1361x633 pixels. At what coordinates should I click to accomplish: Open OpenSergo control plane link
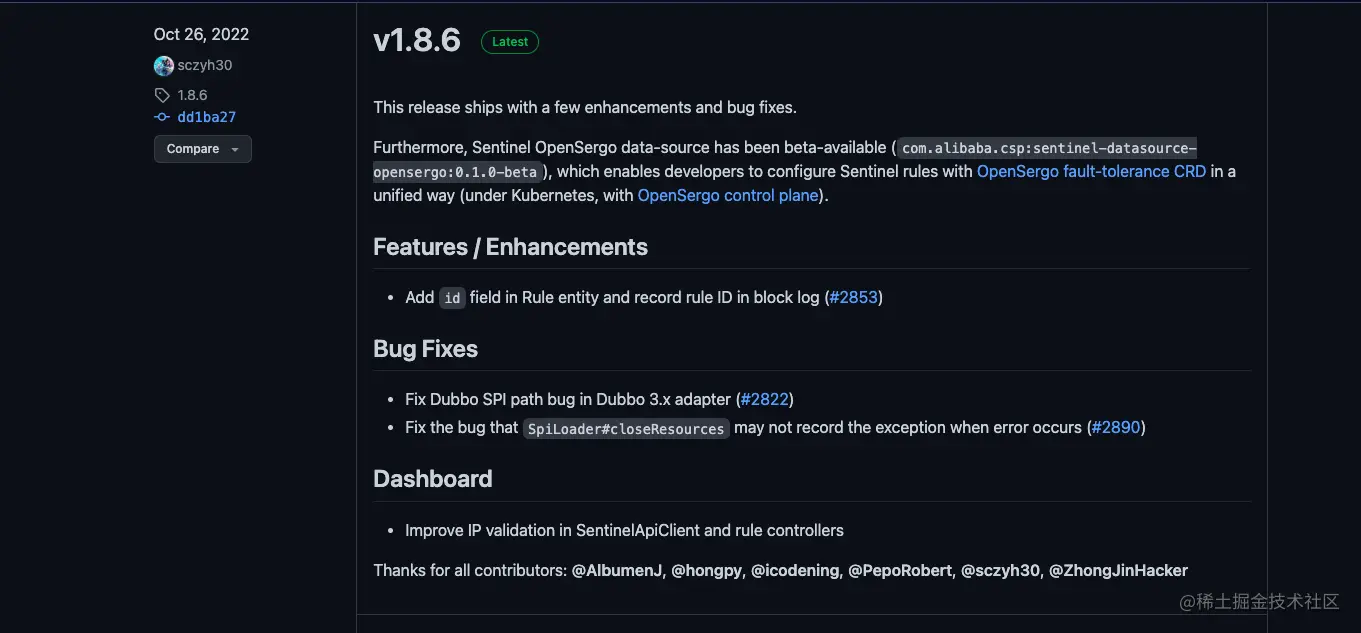pos(728,195)
